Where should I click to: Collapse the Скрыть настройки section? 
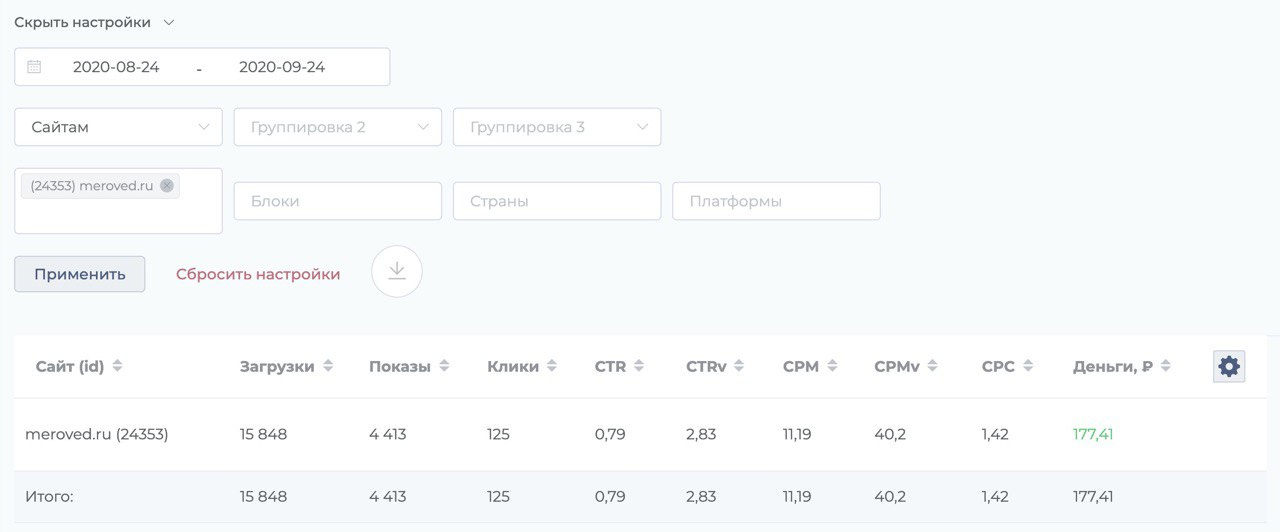pyautogui.click(x=94, y=22)
